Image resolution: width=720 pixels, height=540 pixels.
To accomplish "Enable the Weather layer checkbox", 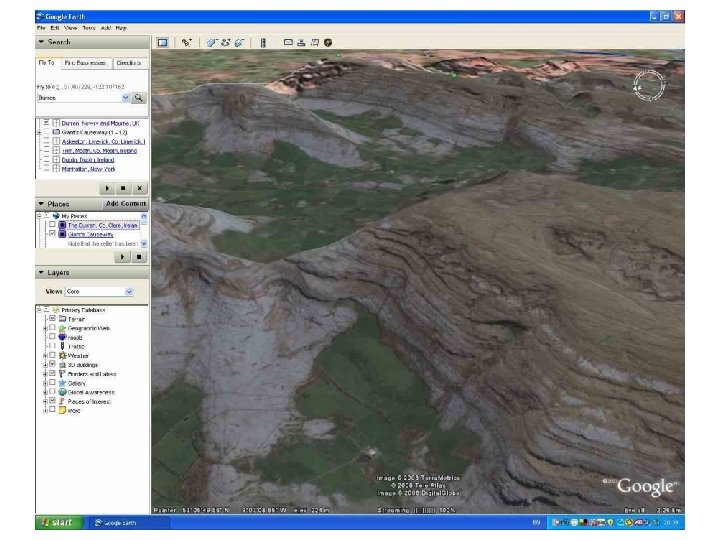I will (52, 355).
